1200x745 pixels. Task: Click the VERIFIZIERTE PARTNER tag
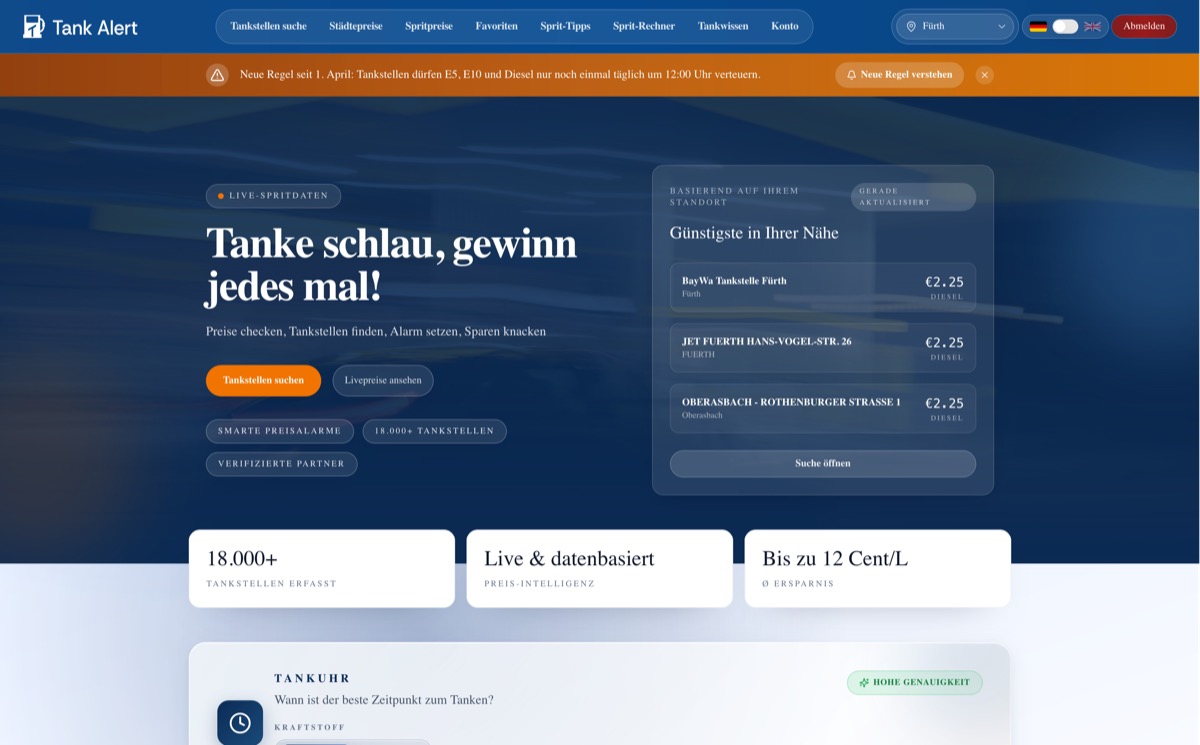click(x=281, y=464)
